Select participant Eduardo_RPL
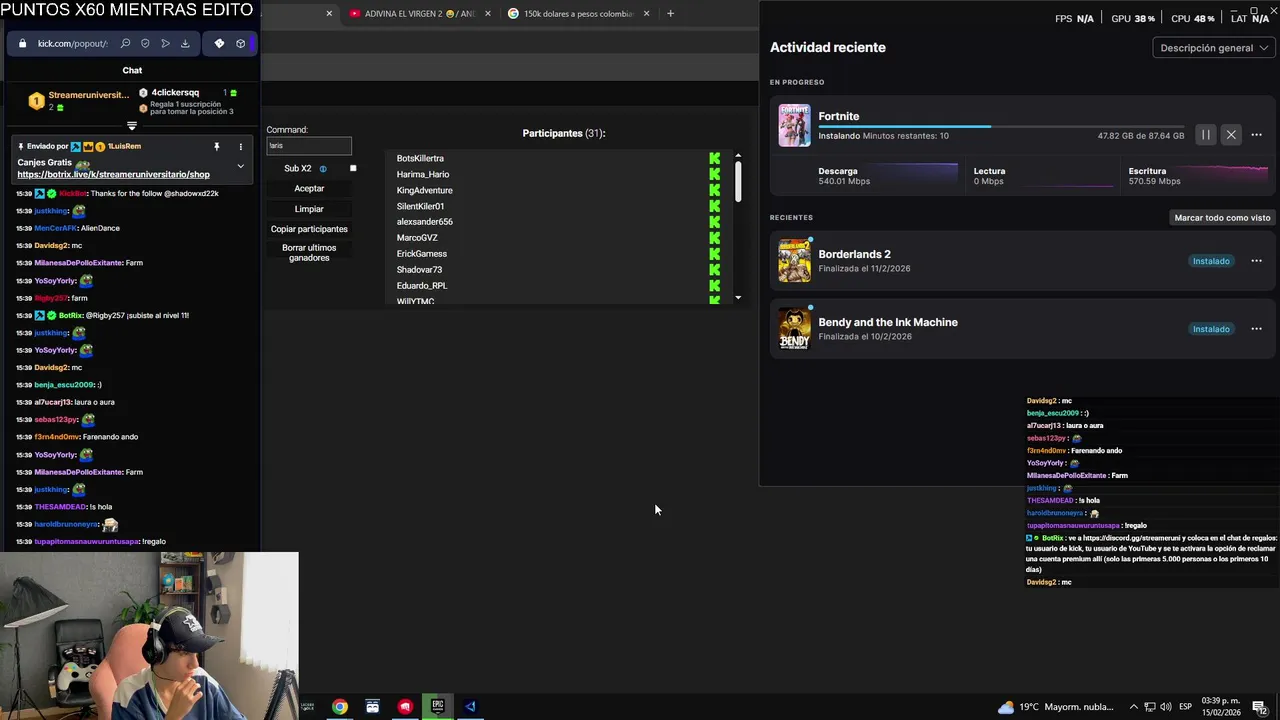 click(421, 286)
